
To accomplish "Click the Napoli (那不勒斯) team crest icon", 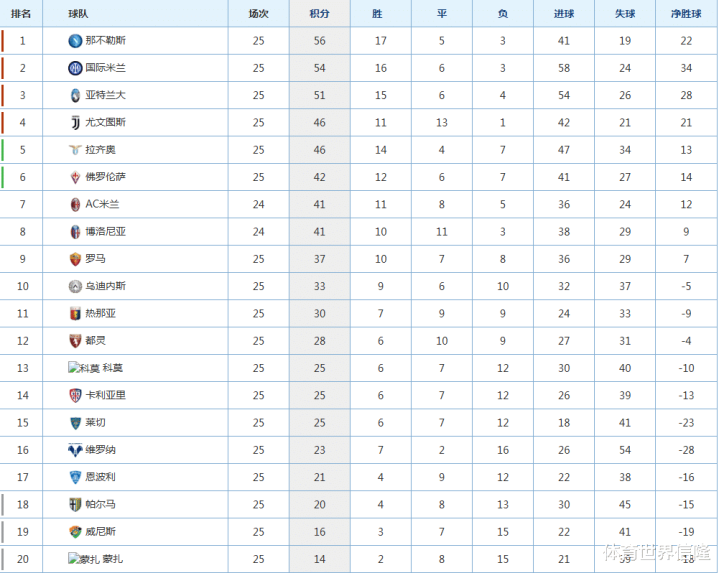I will tap(75, 41).
